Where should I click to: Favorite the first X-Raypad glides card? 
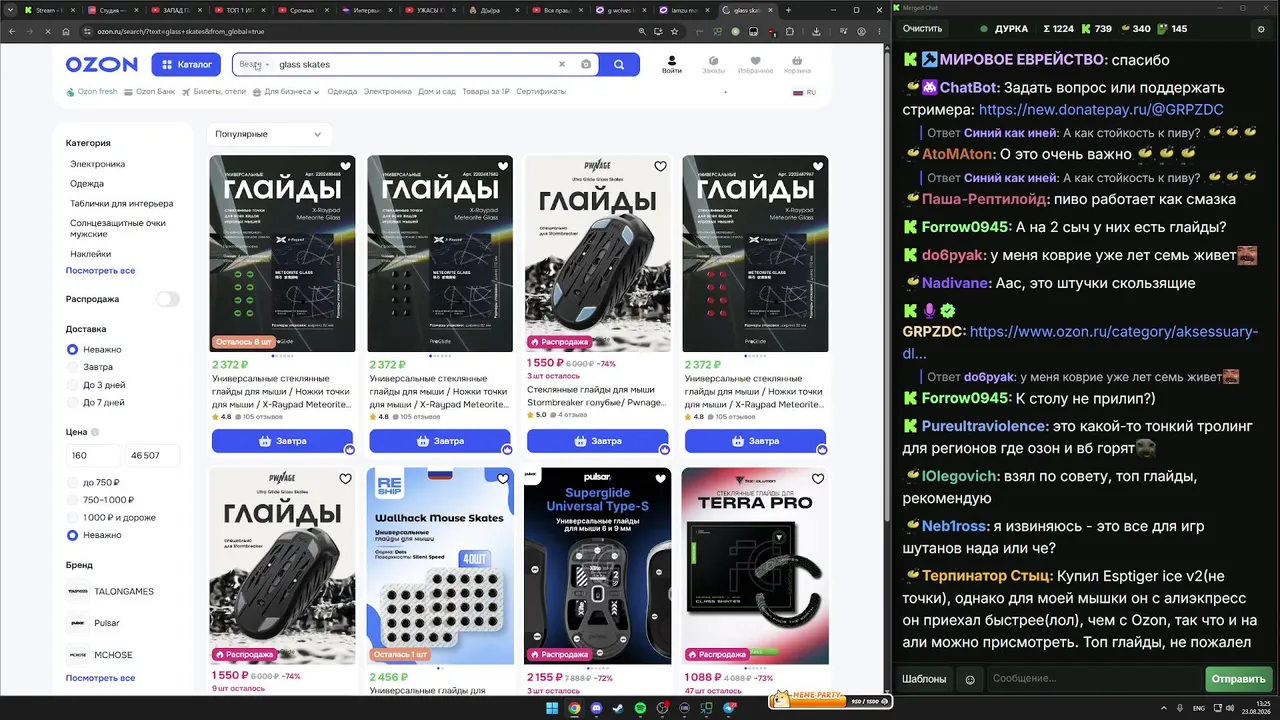point(345,167)
